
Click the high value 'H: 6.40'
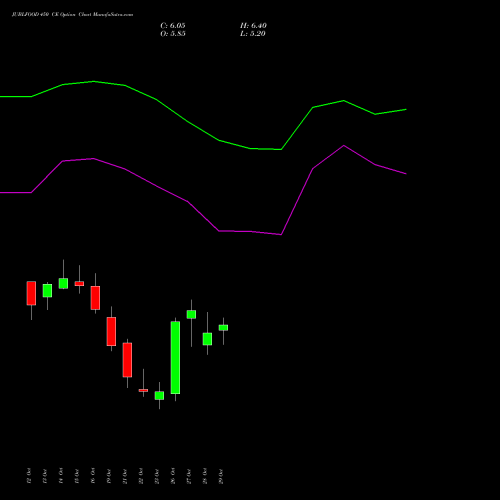click(x=253, y=26)
